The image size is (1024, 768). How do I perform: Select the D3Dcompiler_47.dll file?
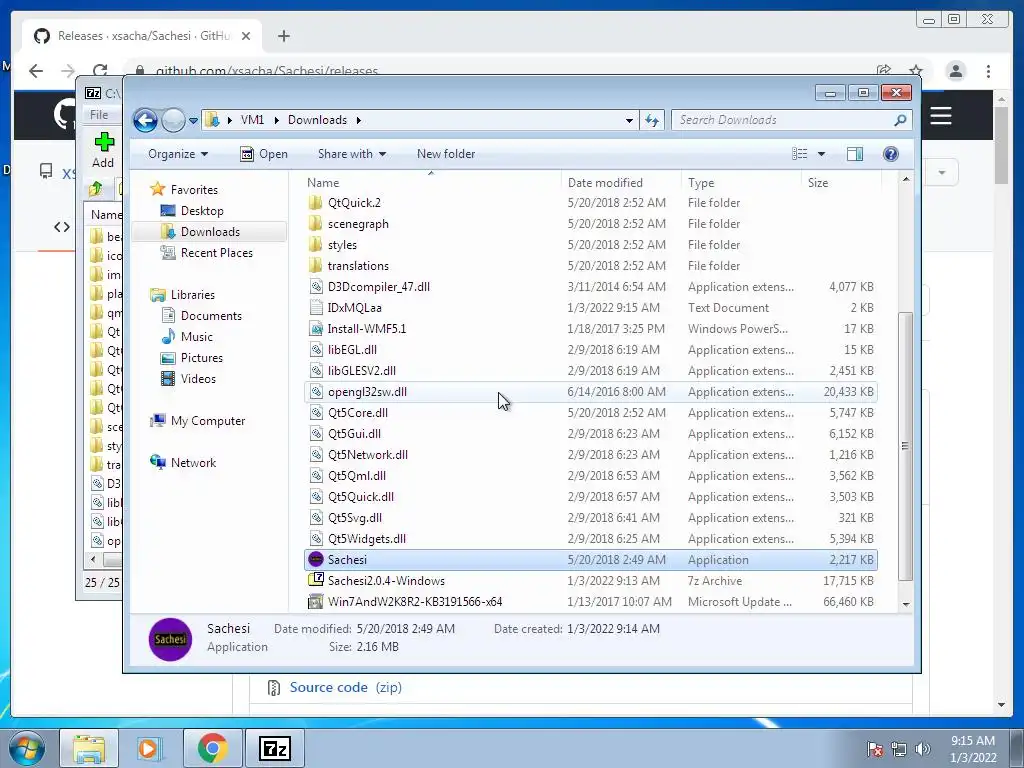(590, 287)
